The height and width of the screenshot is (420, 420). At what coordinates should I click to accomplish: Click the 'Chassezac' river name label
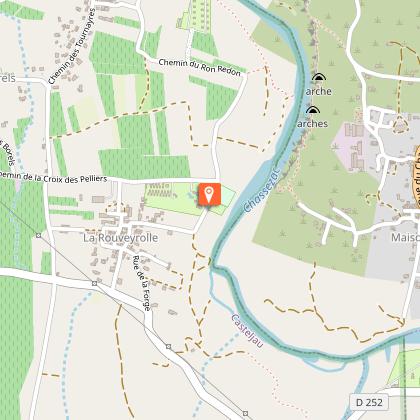click(x=262, y=189)
